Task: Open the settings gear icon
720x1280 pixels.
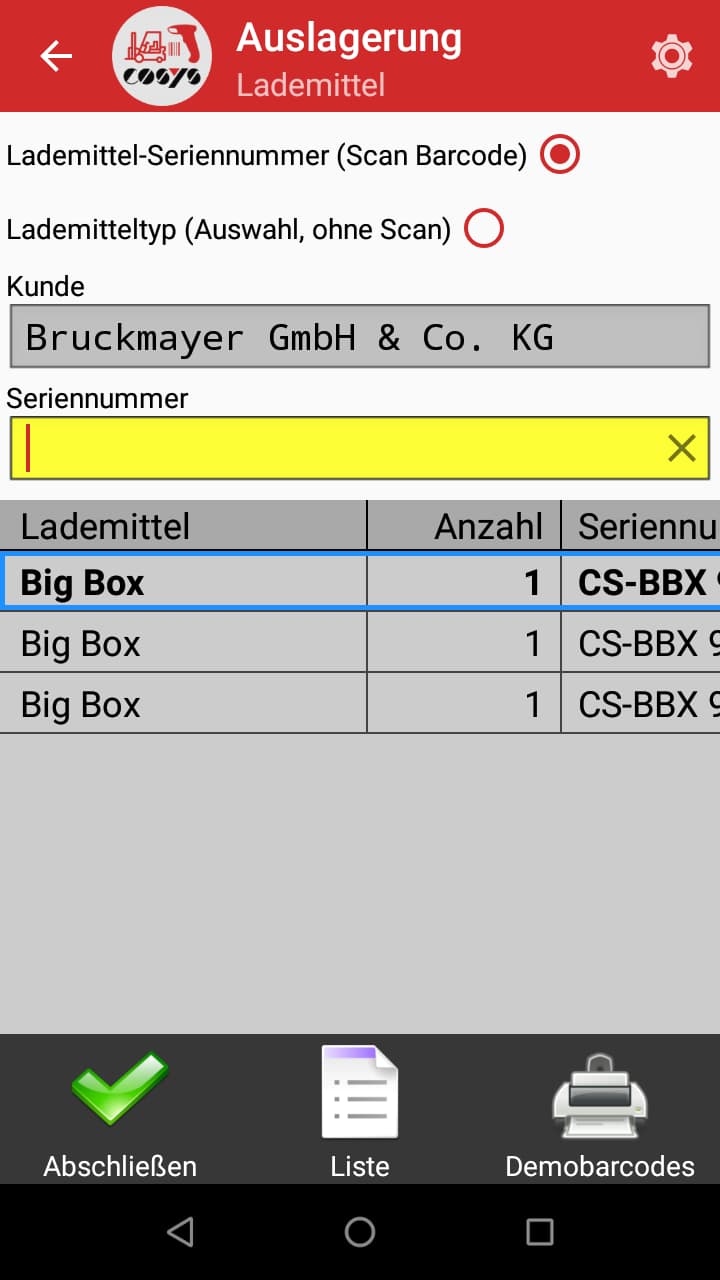Action: point(672,56)
